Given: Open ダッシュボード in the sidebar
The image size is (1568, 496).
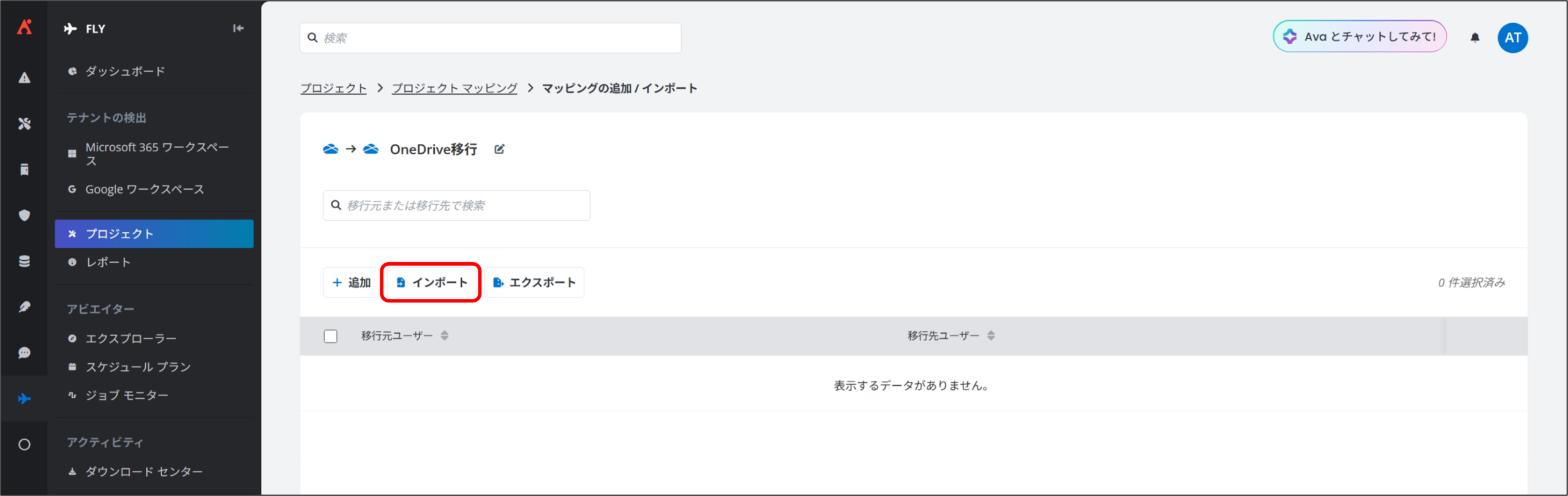Looking at the screenshot, I should point(125,72).
